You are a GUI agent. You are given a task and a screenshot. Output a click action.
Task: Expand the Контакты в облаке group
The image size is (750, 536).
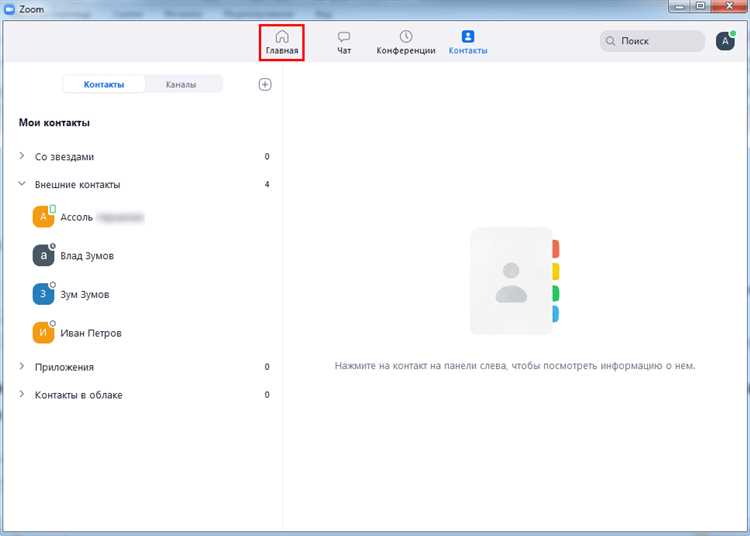[x=22, y=394]
